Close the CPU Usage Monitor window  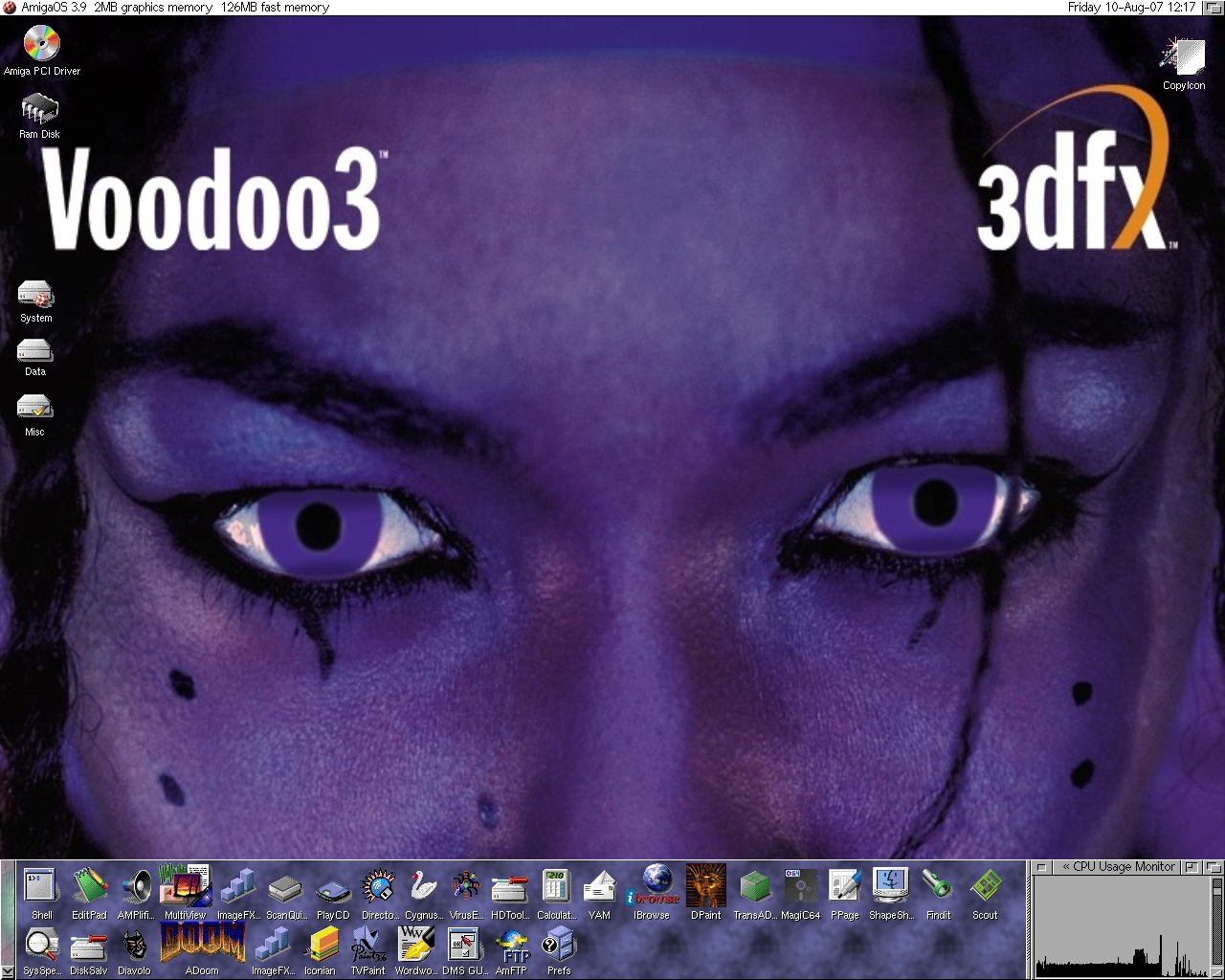pos(1041,867)
